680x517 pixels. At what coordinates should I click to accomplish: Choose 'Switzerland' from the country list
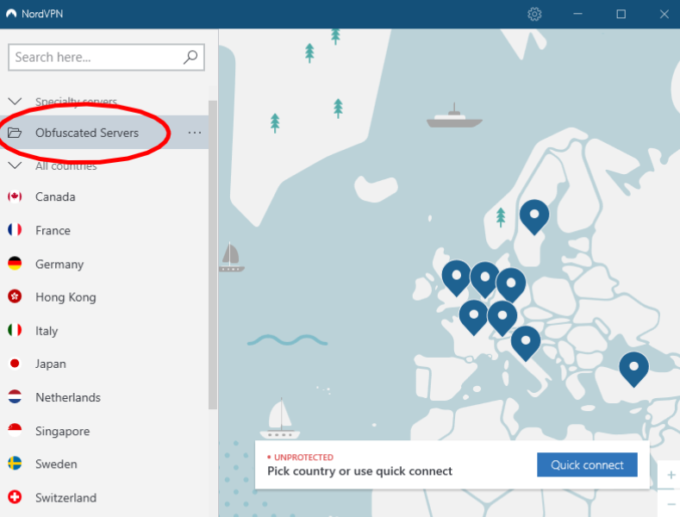(65, 497)
